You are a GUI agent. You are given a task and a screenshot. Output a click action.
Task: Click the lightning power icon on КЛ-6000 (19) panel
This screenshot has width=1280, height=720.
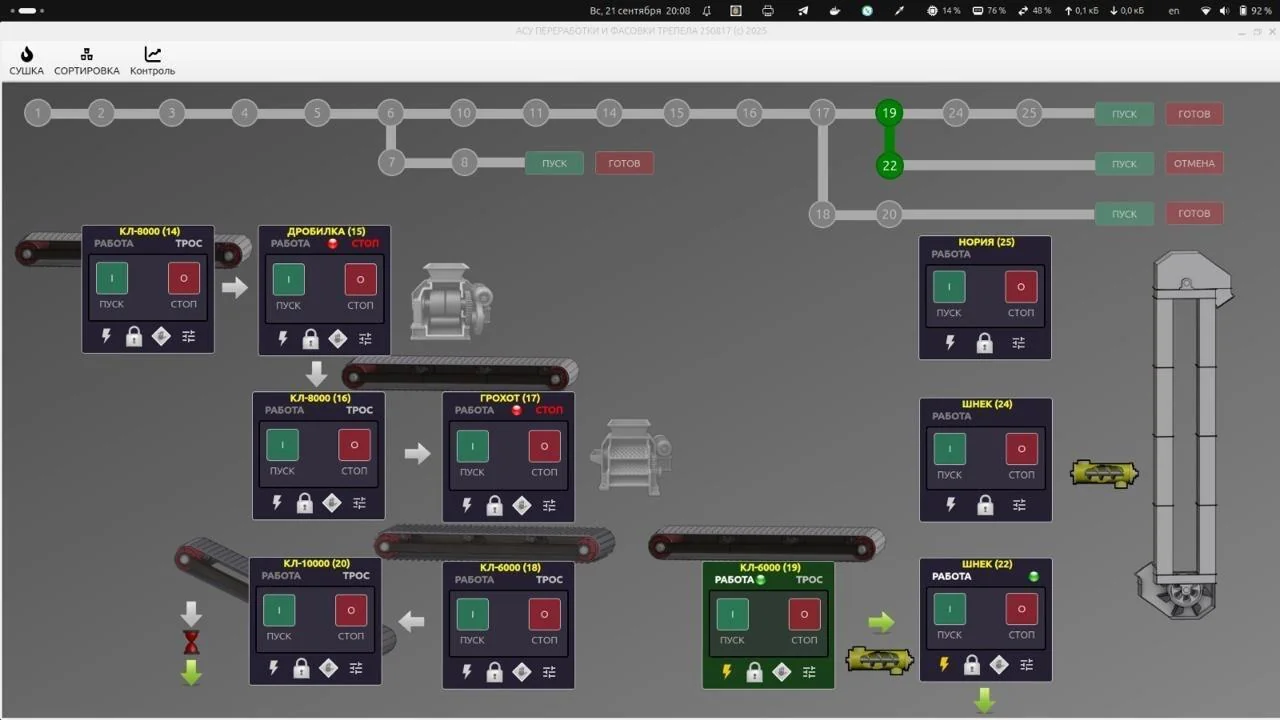[727, 672]
